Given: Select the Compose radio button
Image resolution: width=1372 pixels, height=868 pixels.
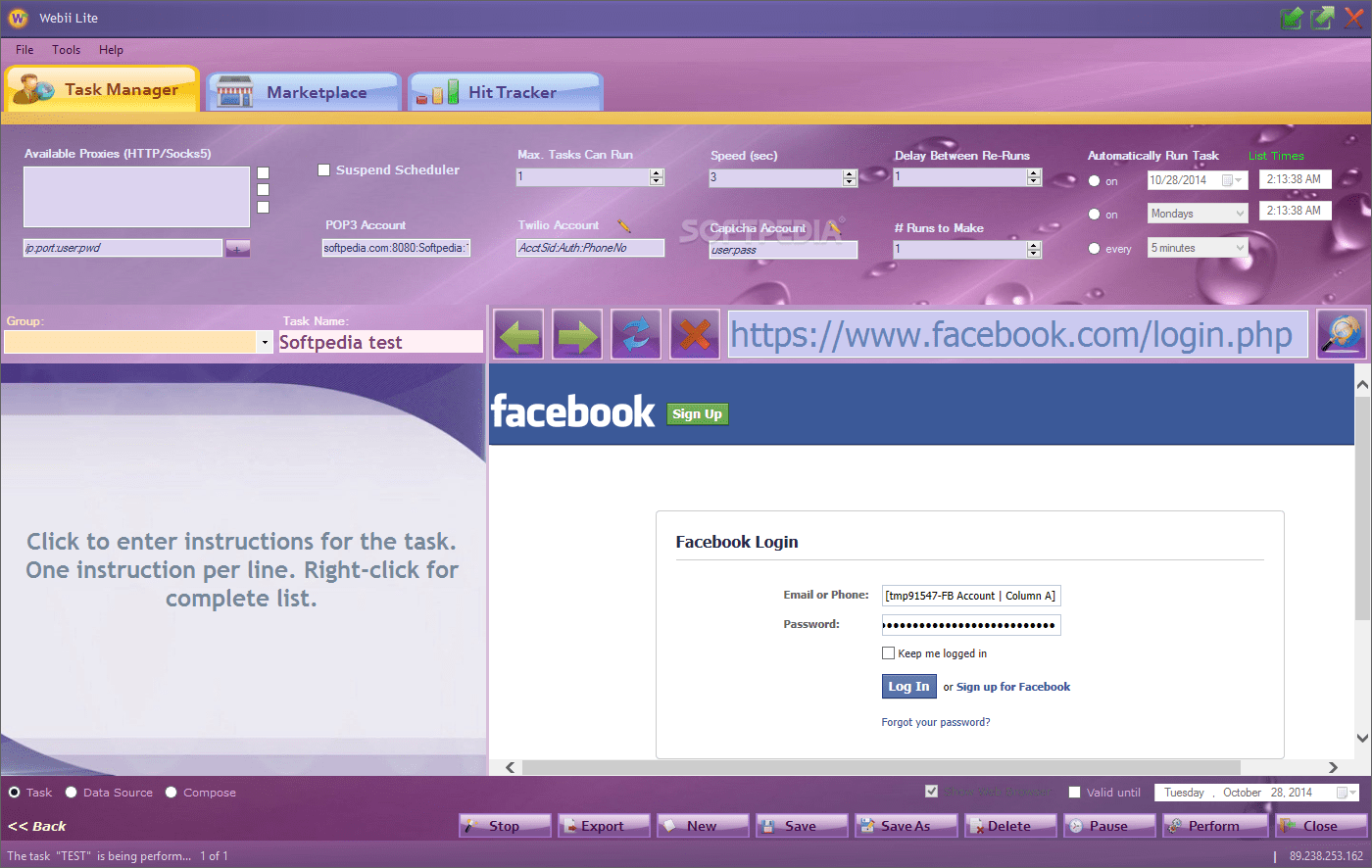Looking at the screenshot, I should (x=171, y=792).
